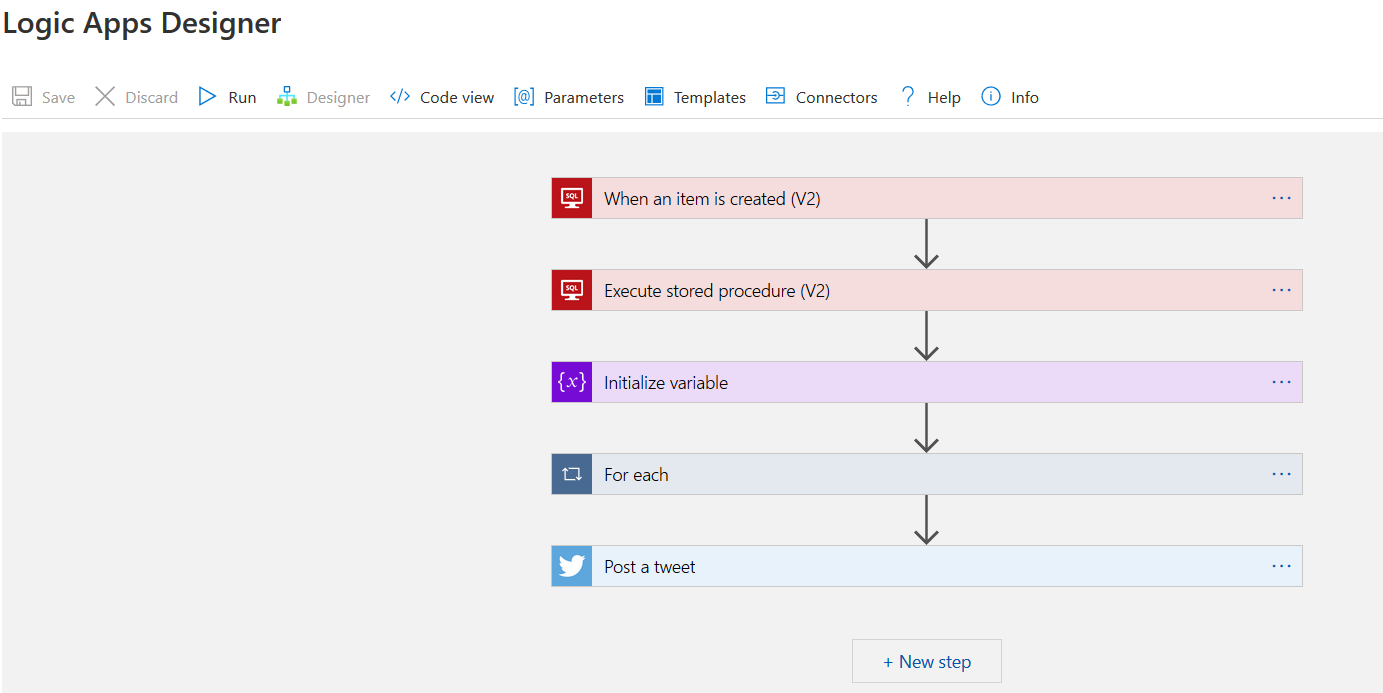Viewport: 1383px width, 693px height.
Task: Click the Help question mark icon
Action: click(x=908, y=97)
